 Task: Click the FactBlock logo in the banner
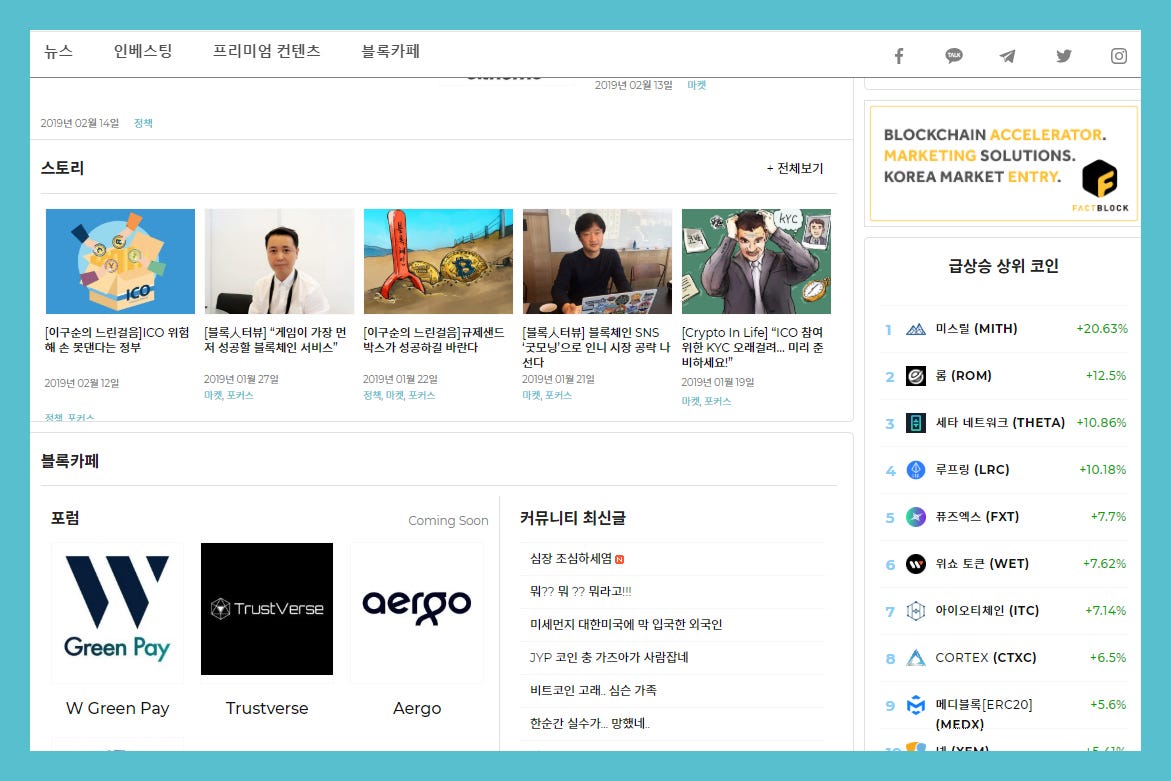pyautogui.click(x=1100, y=184)
